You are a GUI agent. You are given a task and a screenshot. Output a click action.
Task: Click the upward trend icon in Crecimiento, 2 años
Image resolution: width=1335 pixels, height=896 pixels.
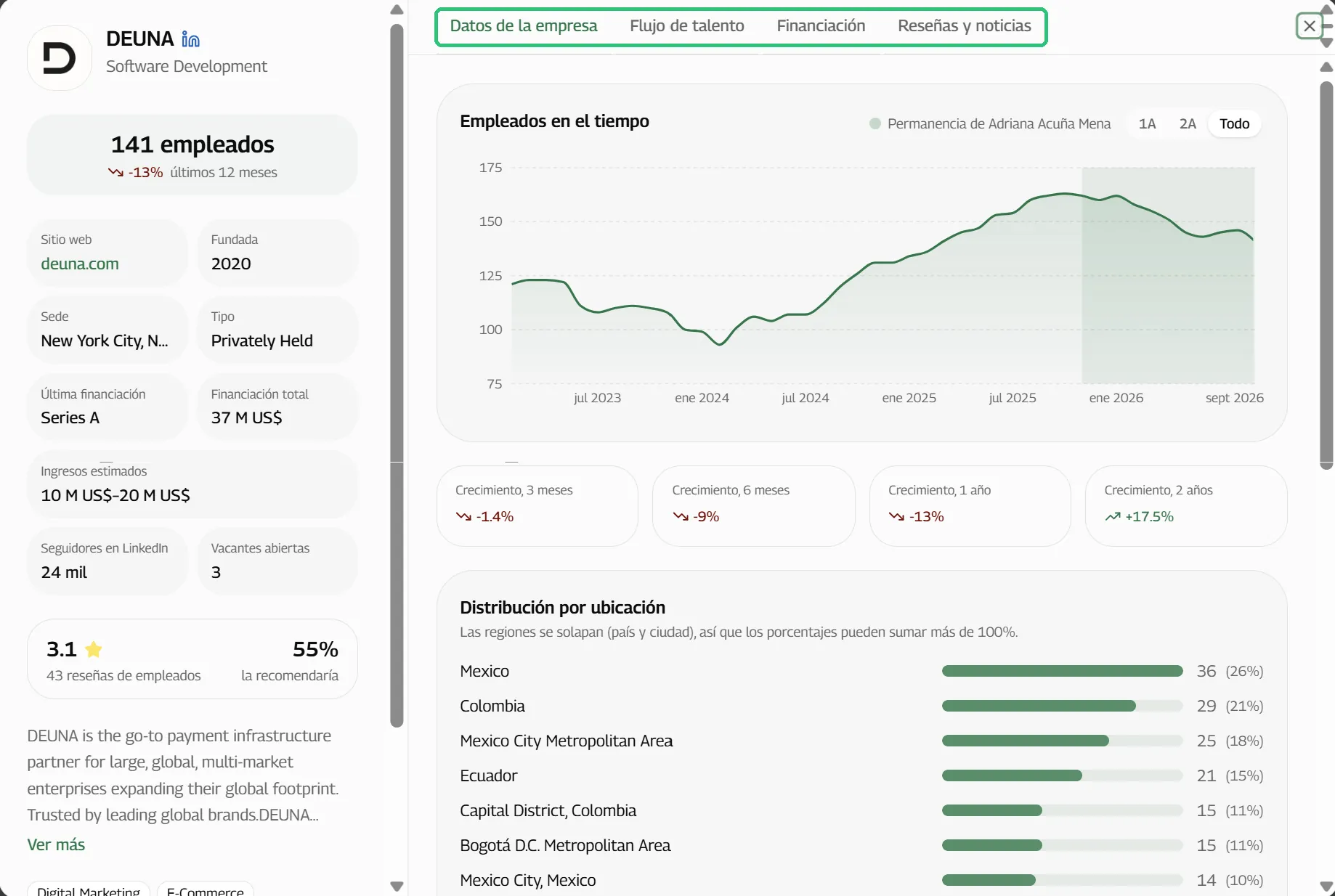[x=1113, y=516]
